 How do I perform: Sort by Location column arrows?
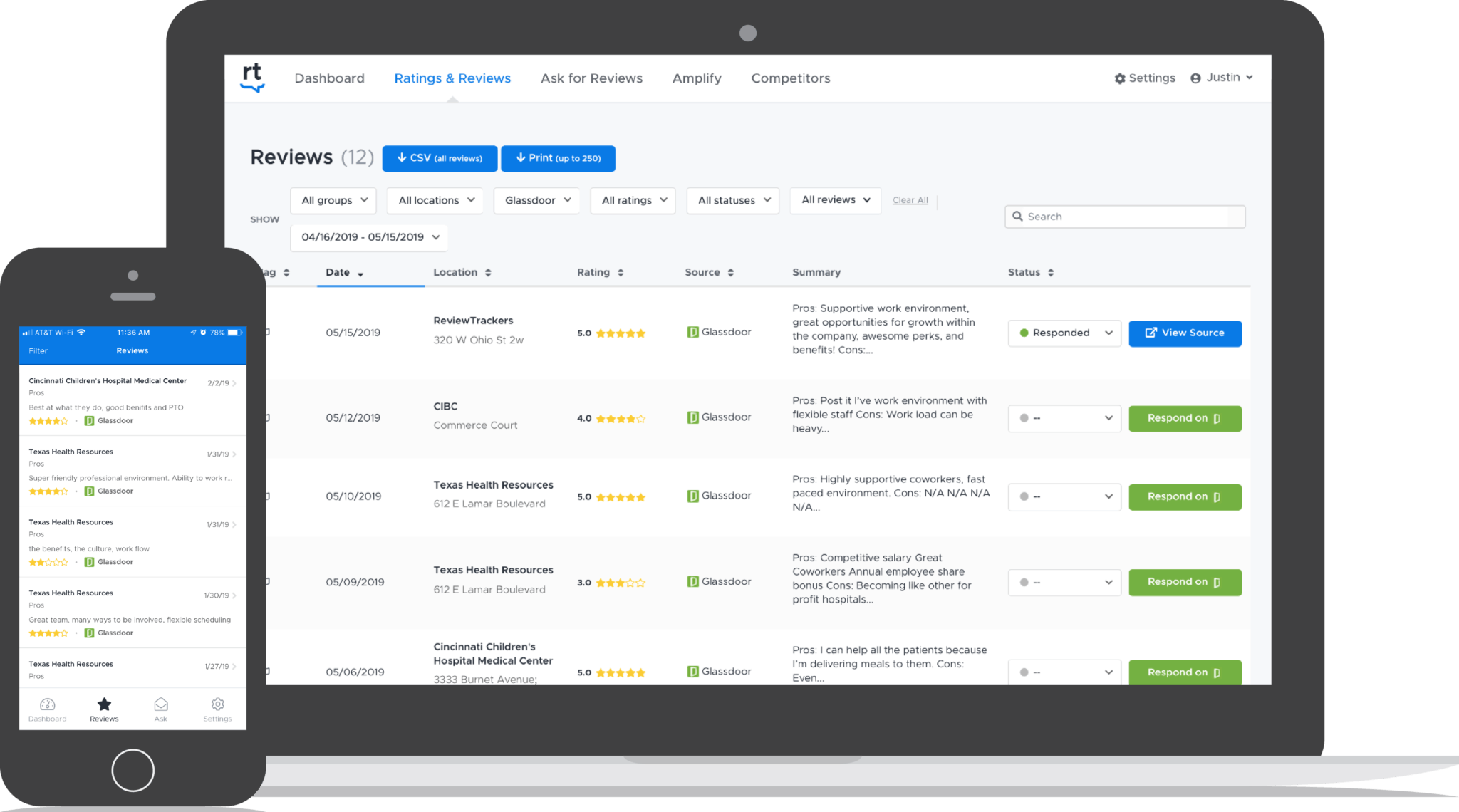click(x=488, y=273)
